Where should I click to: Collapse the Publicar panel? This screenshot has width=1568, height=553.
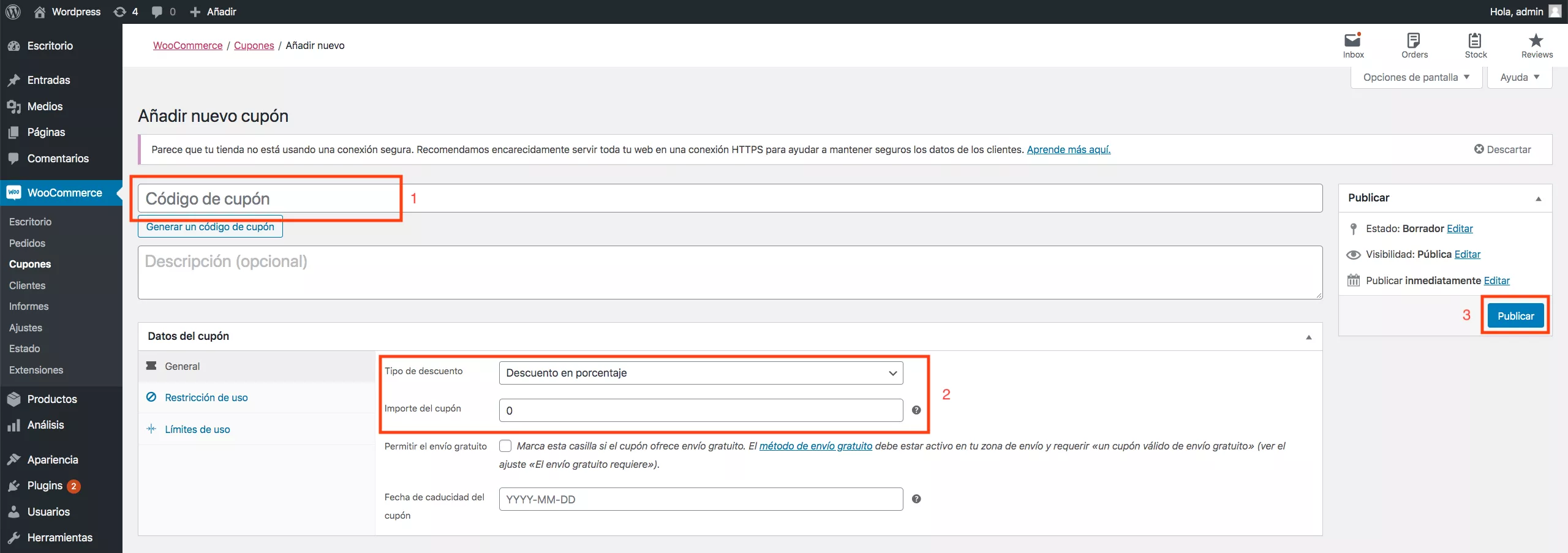[x=1538, y=198]
